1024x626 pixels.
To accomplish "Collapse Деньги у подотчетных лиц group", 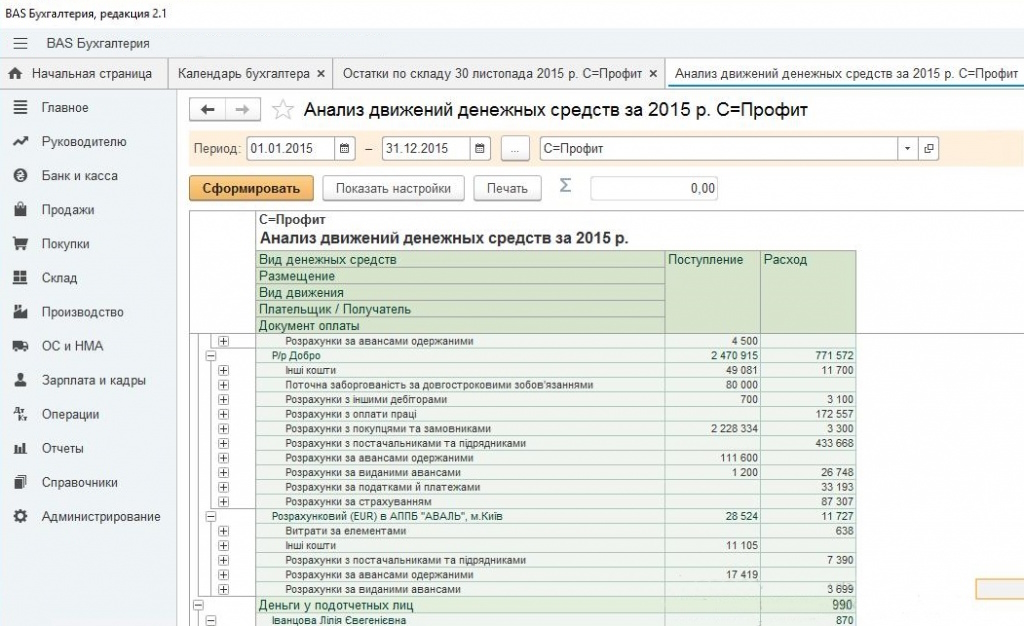I will tap(198, 605).
